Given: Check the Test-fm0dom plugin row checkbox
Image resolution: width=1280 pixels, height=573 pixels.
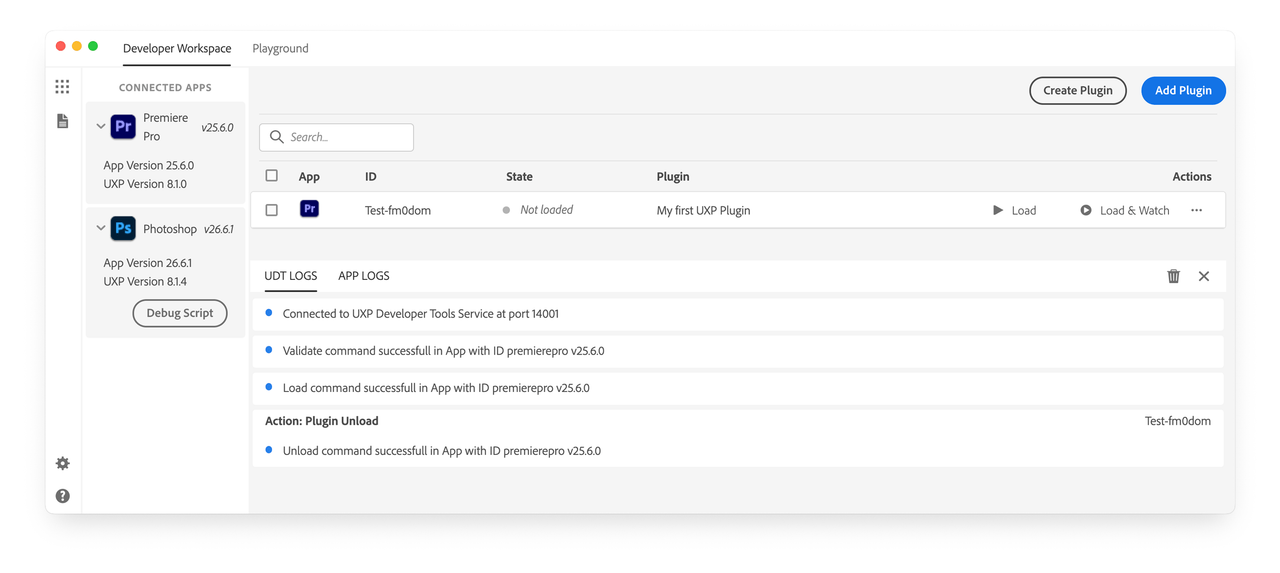Looking at the screenshot, I should (x=271, y=210).
